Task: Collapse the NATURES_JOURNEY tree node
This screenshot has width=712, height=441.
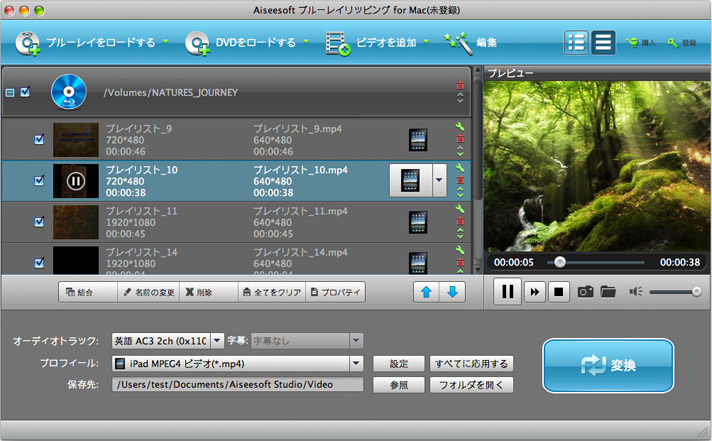Action: point(10,93)
